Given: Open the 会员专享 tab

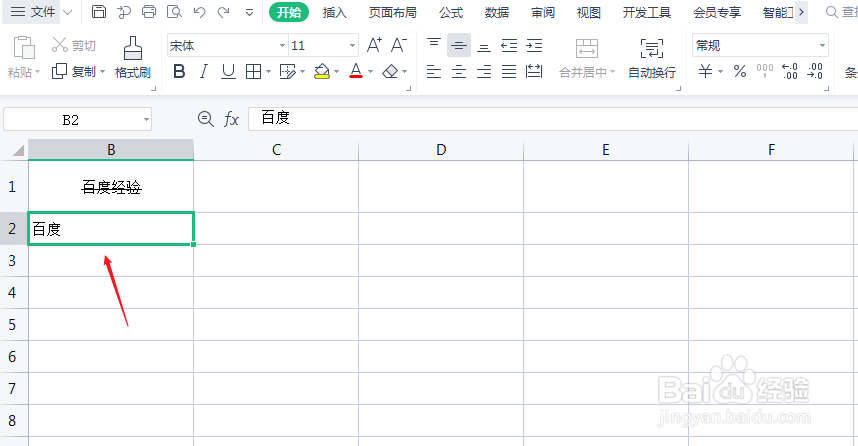Looking at the screenshot, I should coord(717,12).
